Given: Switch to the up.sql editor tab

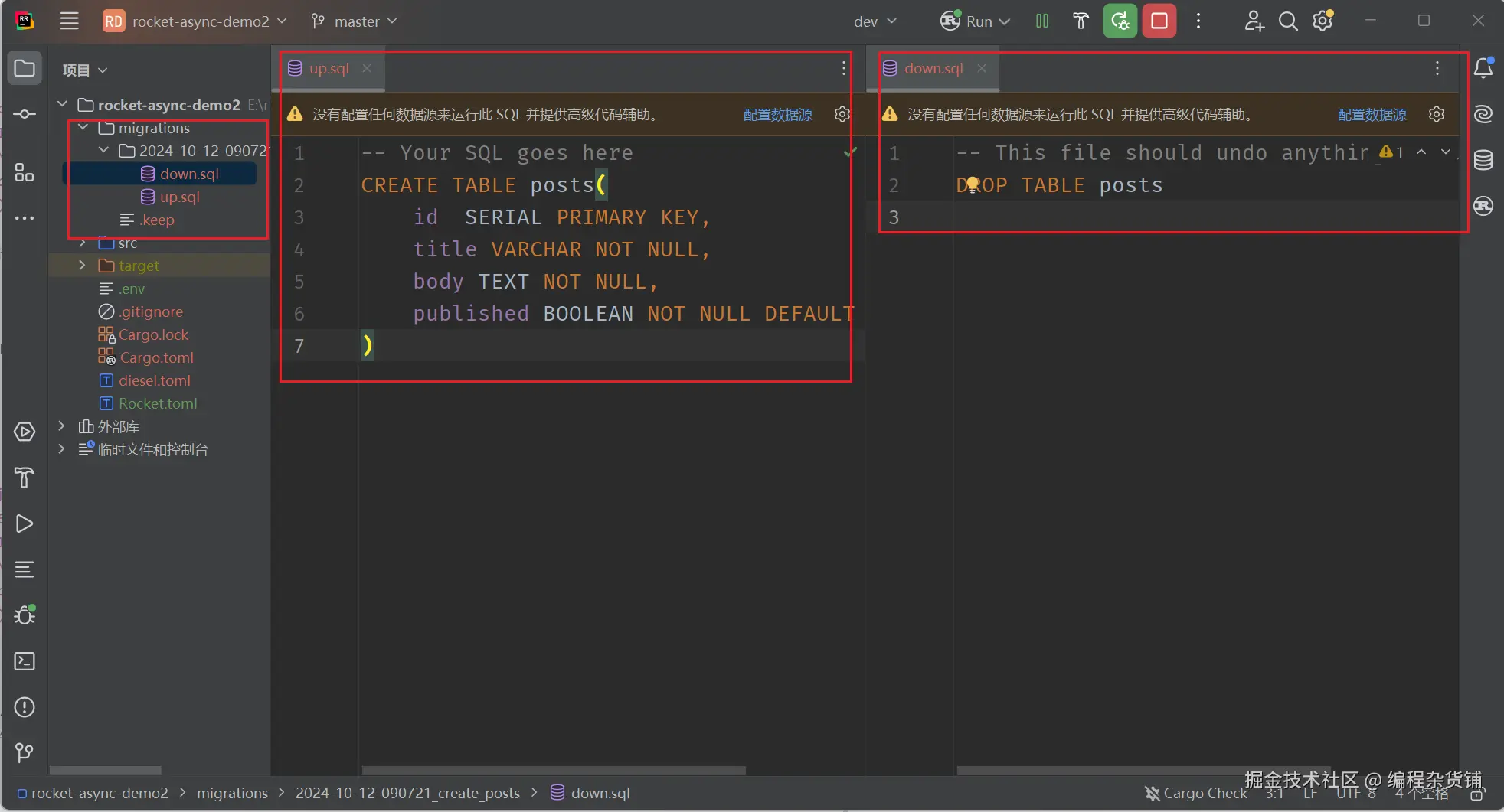Looking at the screenshot, I should tap(329, 68).
